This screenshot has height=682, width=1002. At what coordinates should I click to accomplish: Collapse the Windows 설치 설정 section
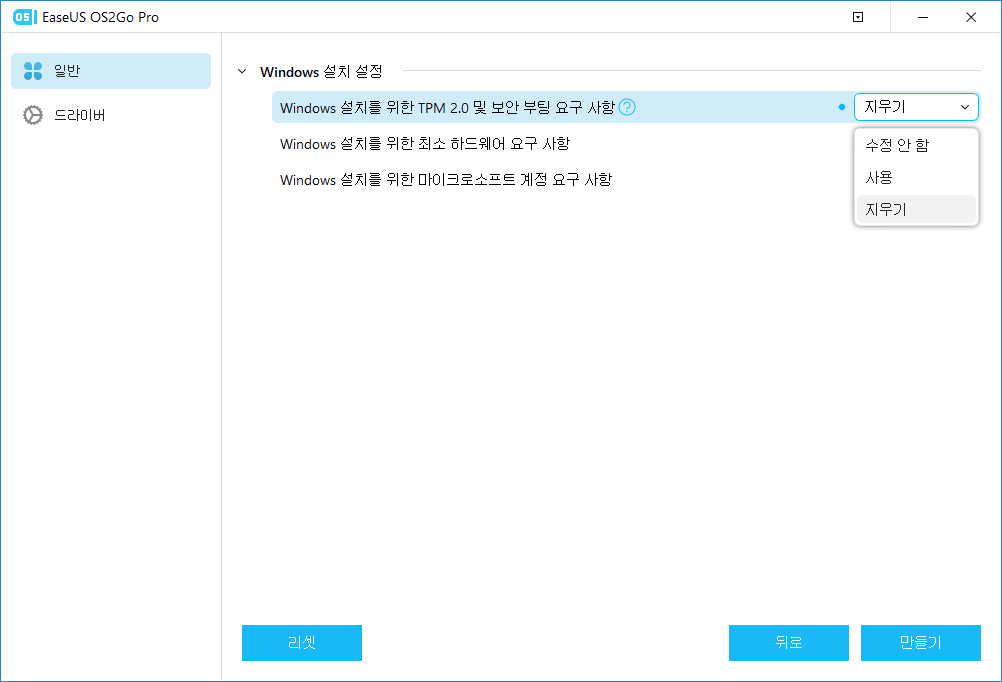[x=242, y=72]
